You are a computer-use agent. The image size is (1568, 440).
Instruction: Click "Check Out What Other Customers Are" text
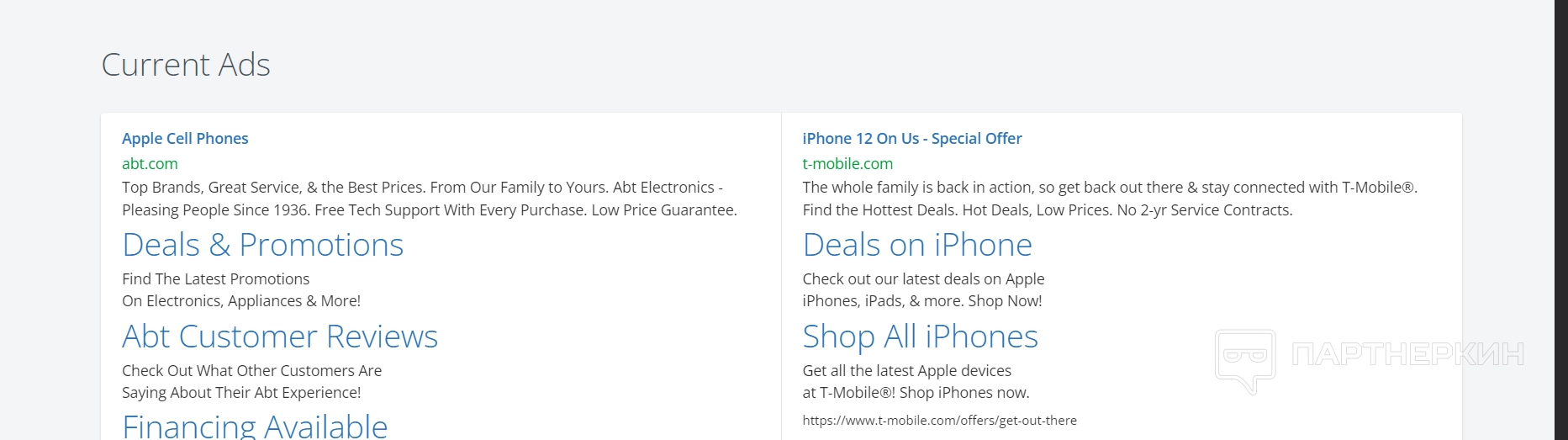[251, 370]
